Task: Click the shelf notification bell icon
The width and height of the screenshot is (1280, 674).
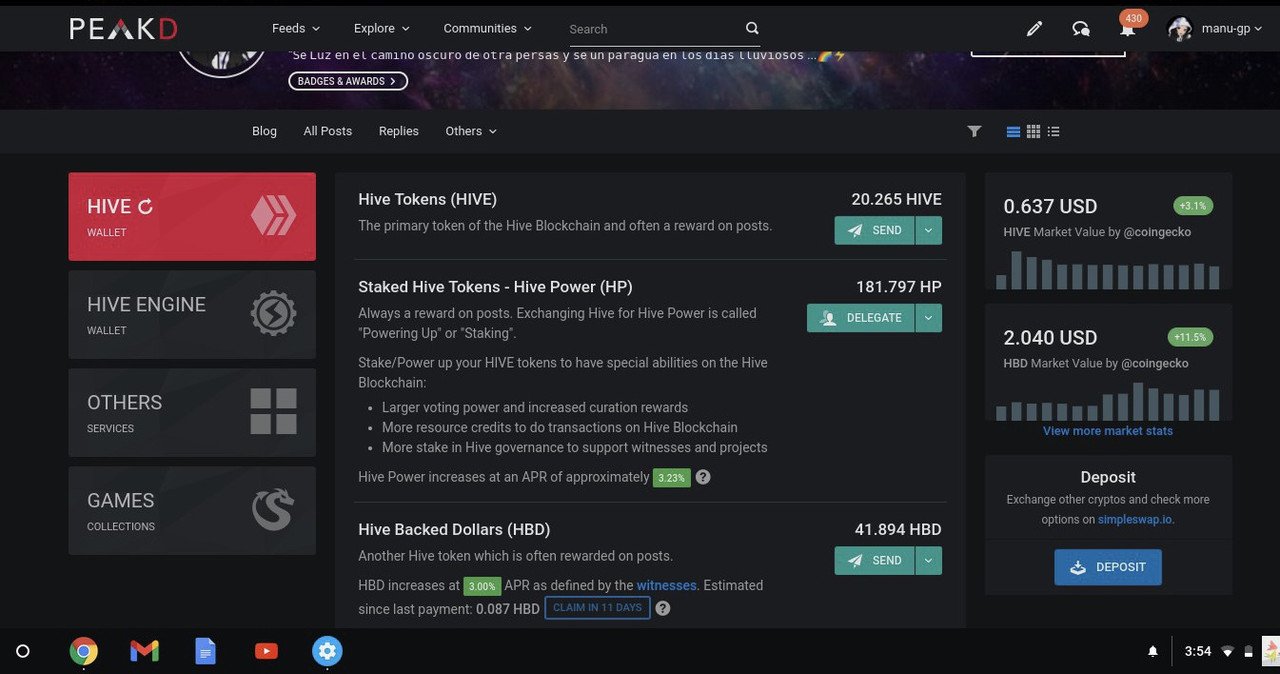Action: tap(1152, 651)
